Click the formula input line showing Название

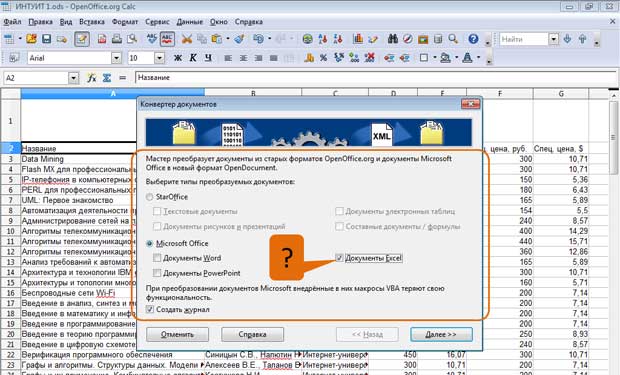point(376,78)
